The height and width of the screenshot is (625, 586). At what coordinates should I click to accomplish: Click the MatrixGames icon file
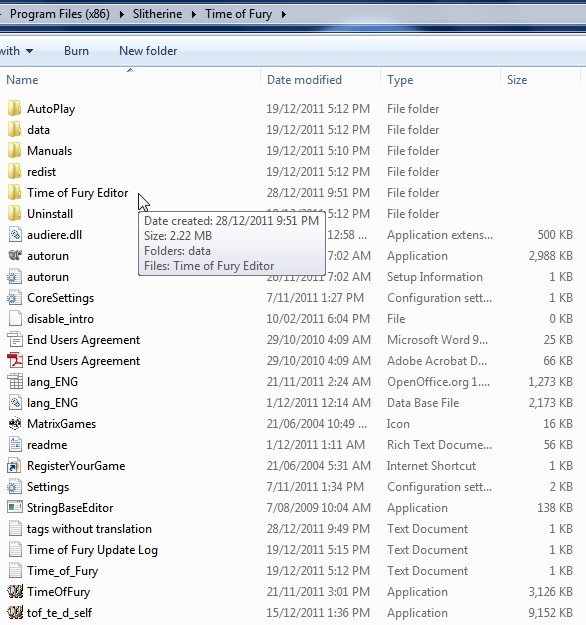tap(15, 424)
